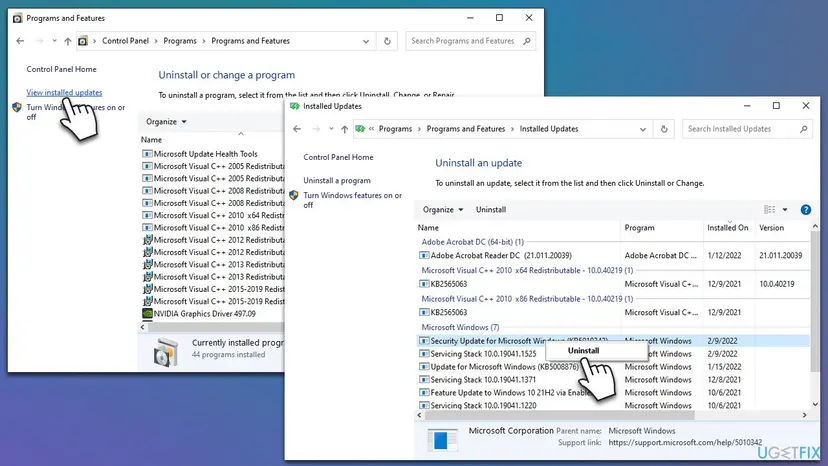The image size is (828, 466).
Task: Click the control panel icon in Programs and Features address bar
Action: (83, 41)
